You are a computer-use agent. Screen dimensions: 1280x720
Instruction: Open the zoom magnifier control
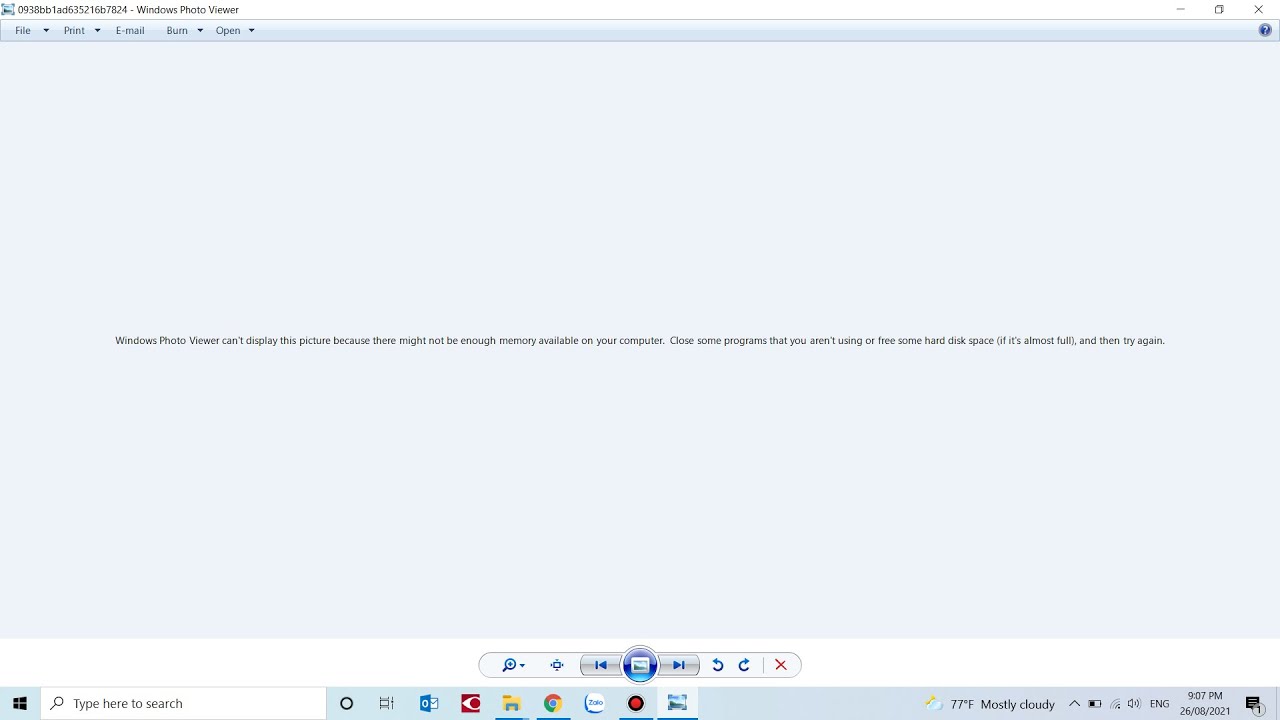(x=513, y=665)
